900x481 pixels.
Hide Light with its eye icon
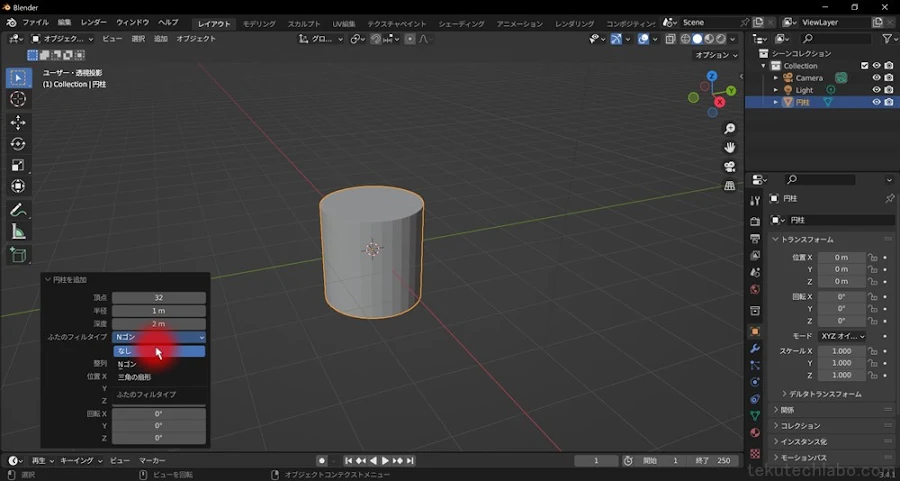click(x=876, y=90)
